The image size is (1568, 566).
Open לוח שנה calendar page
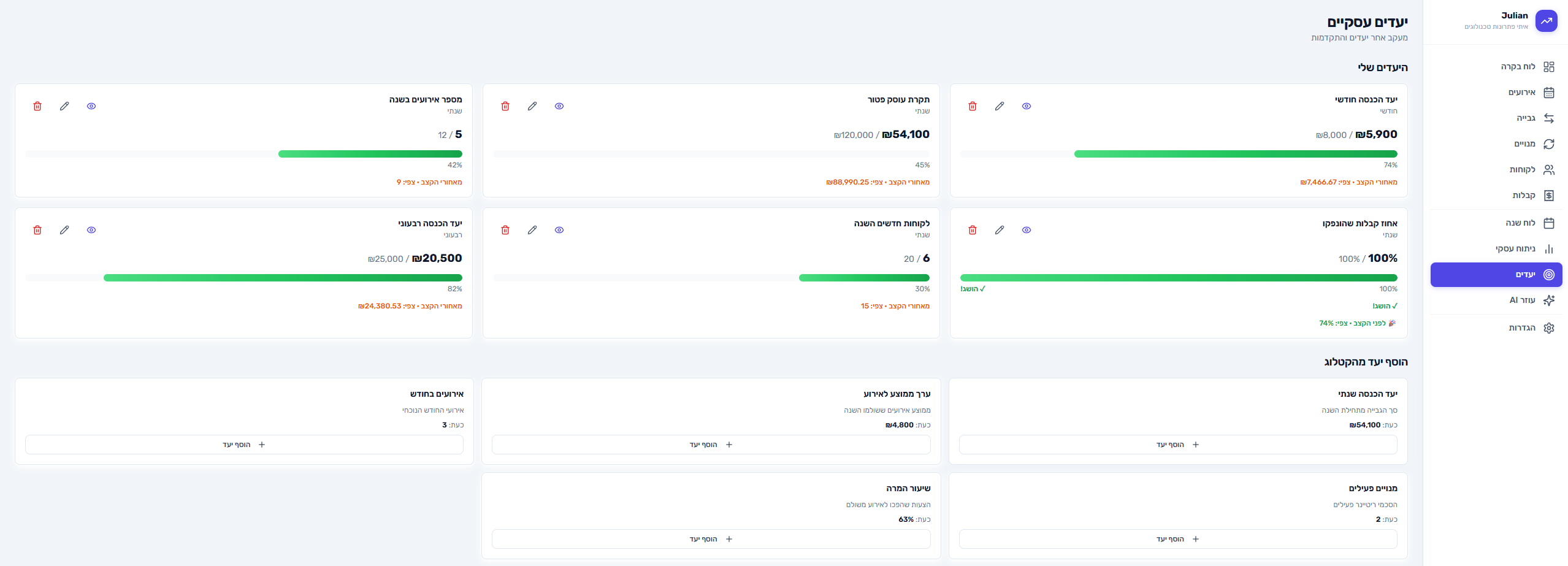click(x=1496, y=223)
